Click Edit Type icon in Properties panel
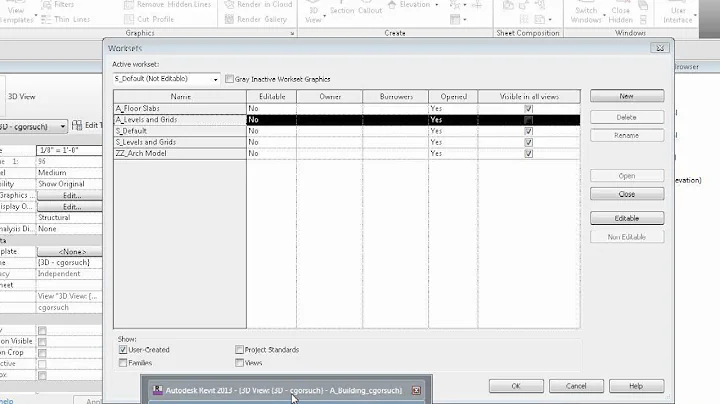 (x=77, y=125)
